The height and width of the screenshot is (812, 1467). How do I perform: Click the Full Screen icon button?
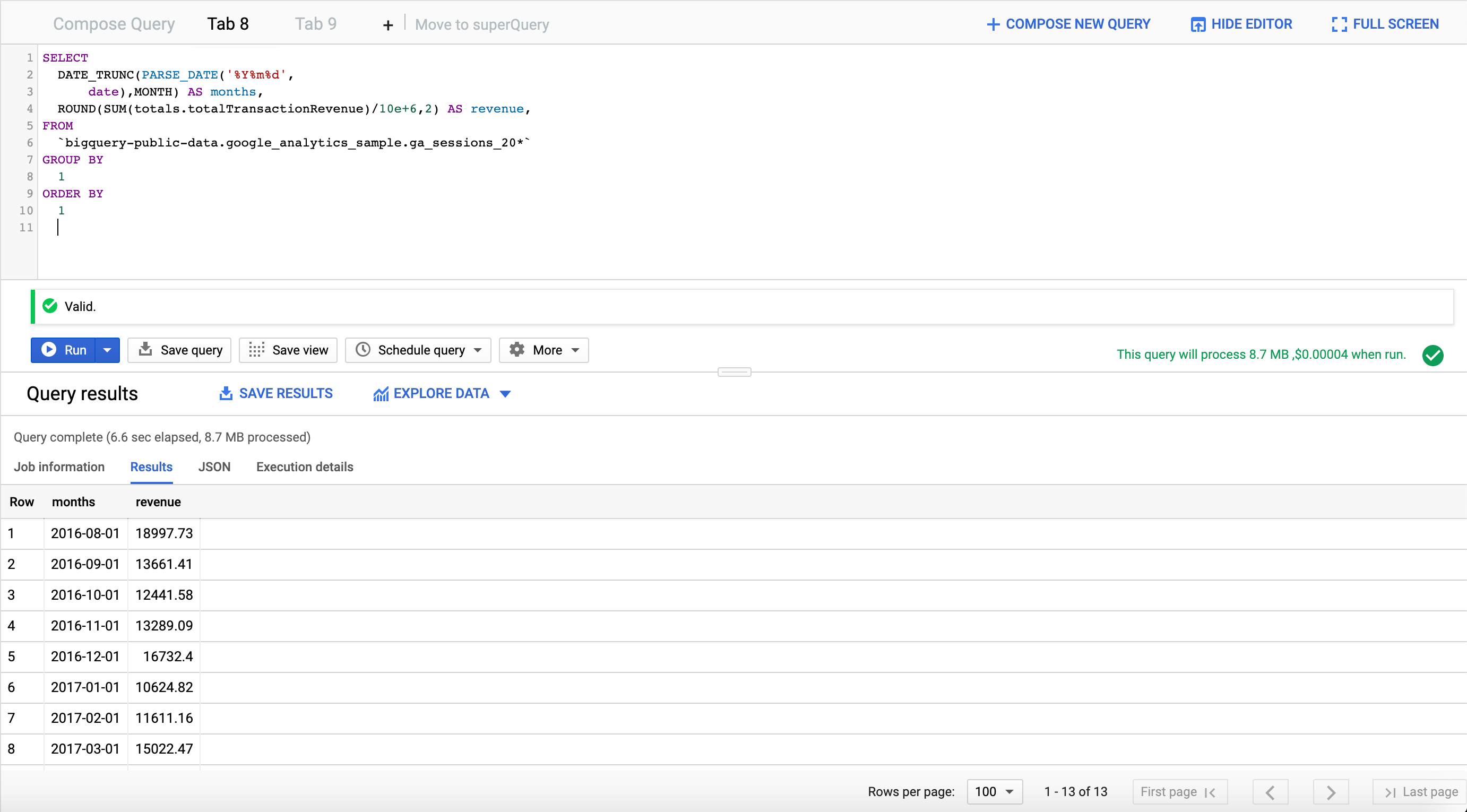click(x=1339, y=24)
